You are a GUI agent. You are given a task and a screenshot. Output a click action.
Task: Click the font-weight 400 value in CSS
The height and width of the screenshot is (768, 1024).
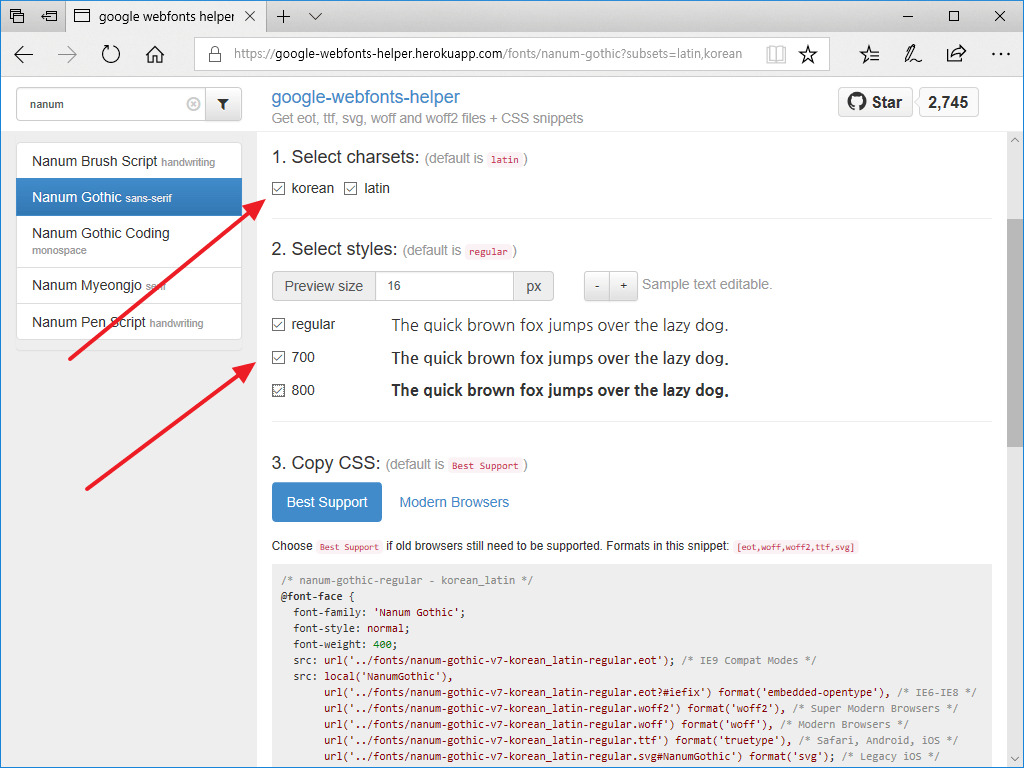tap(382, 645)
